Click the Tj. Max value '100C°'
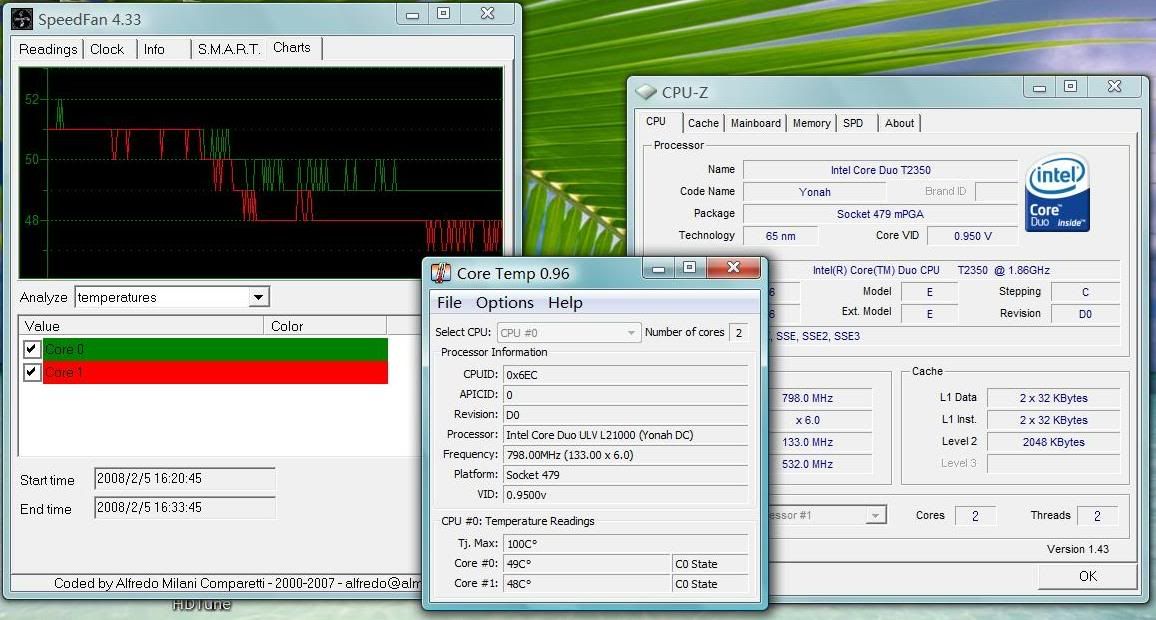Image resolution: width=1156 pixels, height=620 pixels. pyautogui.click(x=625, y=544)
